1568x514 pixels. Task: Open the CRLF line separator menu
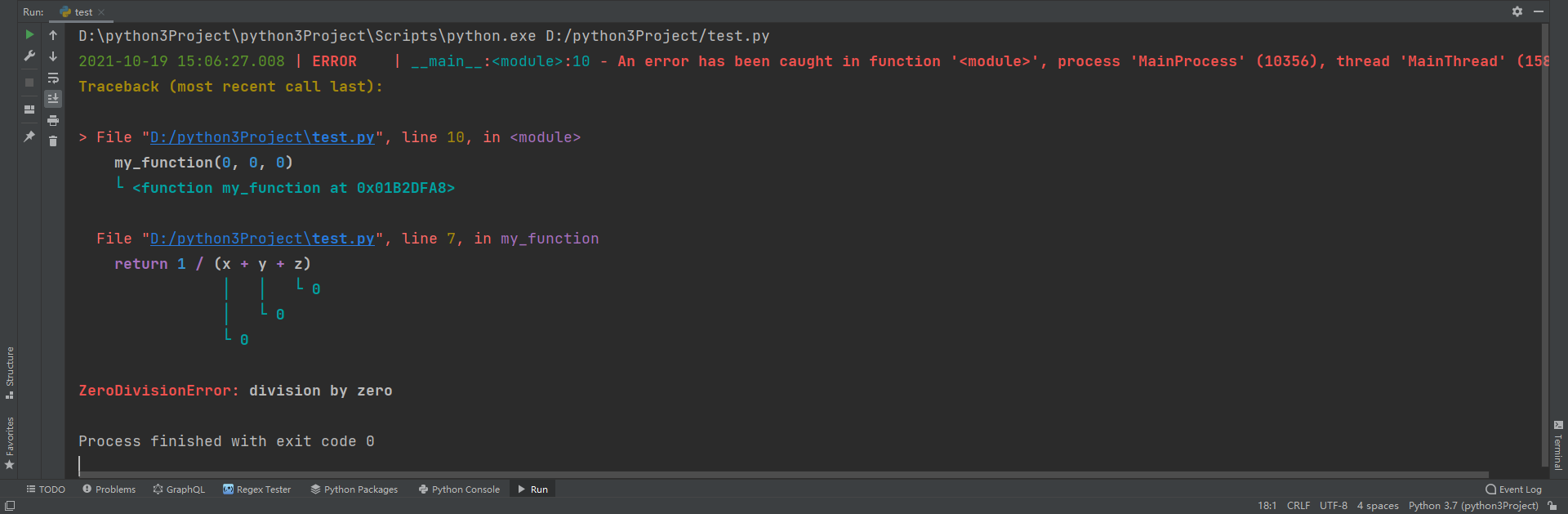point(1298,506)
